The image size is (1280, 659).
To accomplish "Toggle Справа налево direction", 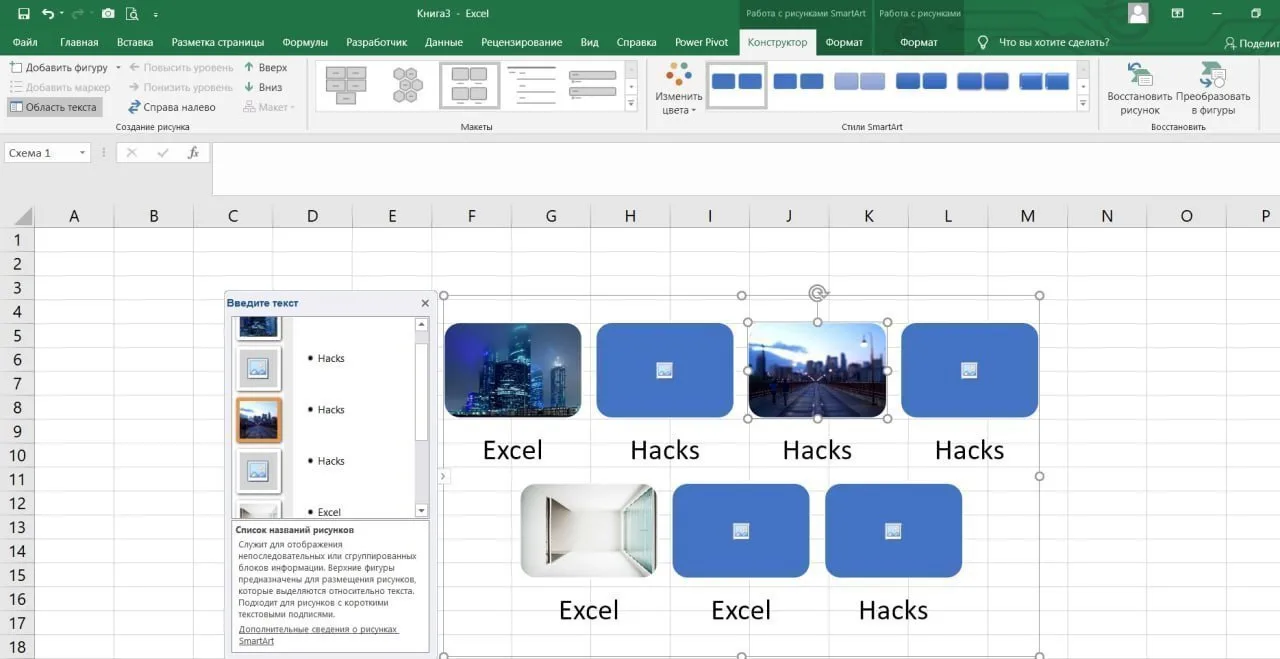I will tap(172, 107).
